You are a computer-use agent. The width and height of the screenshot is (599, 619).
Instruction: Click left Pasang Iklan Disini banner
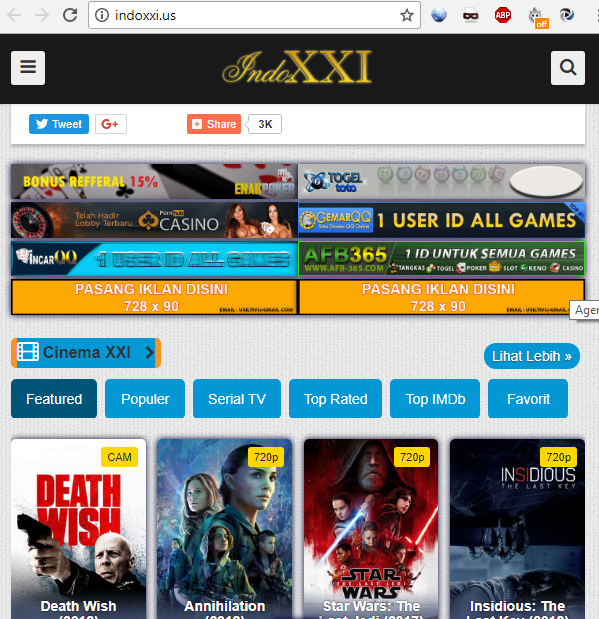154,297
